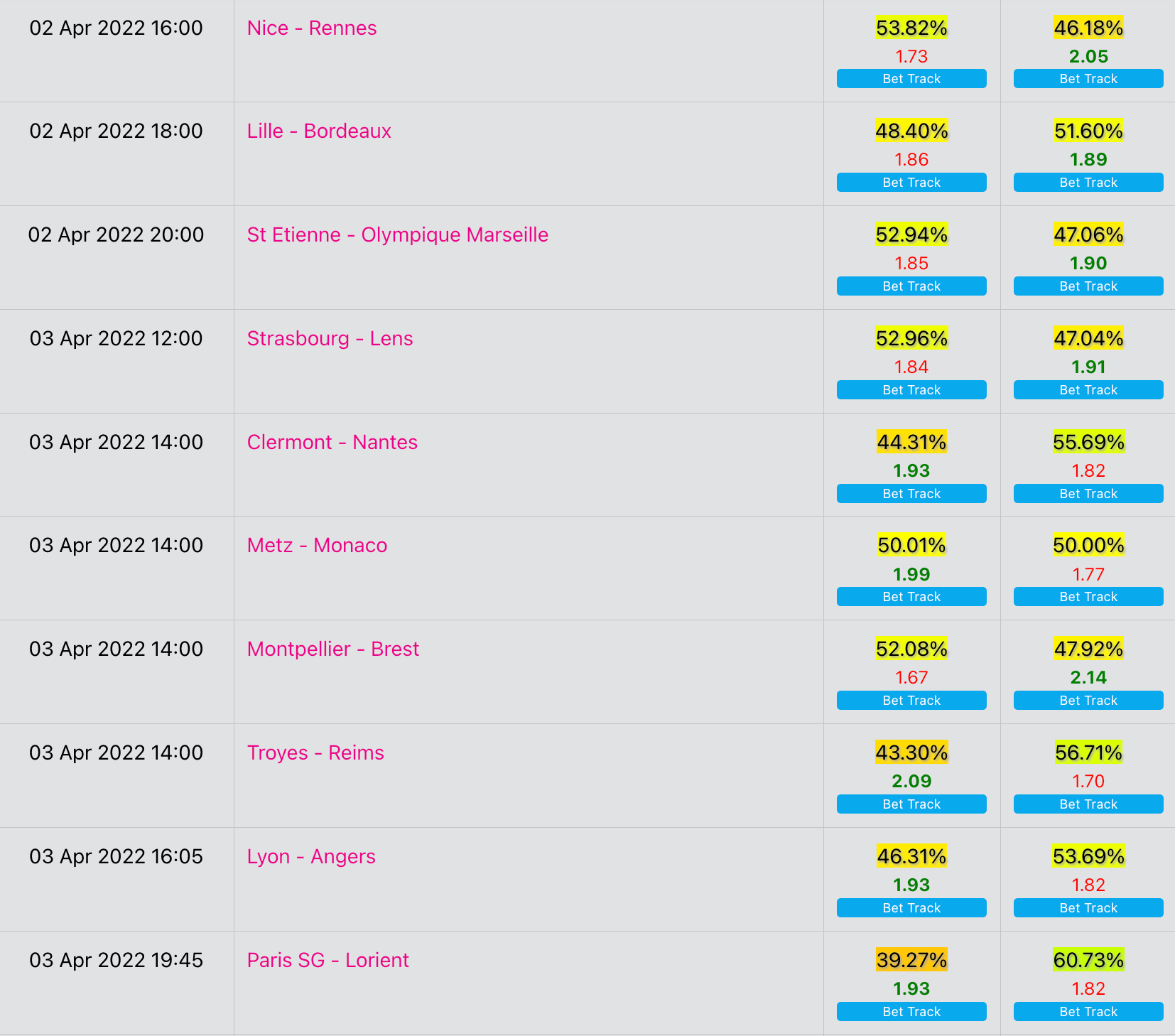This screenshot has height=1036, width=1175.
Task: Open the Troyes - Reims match link
Action: [315, 752]
